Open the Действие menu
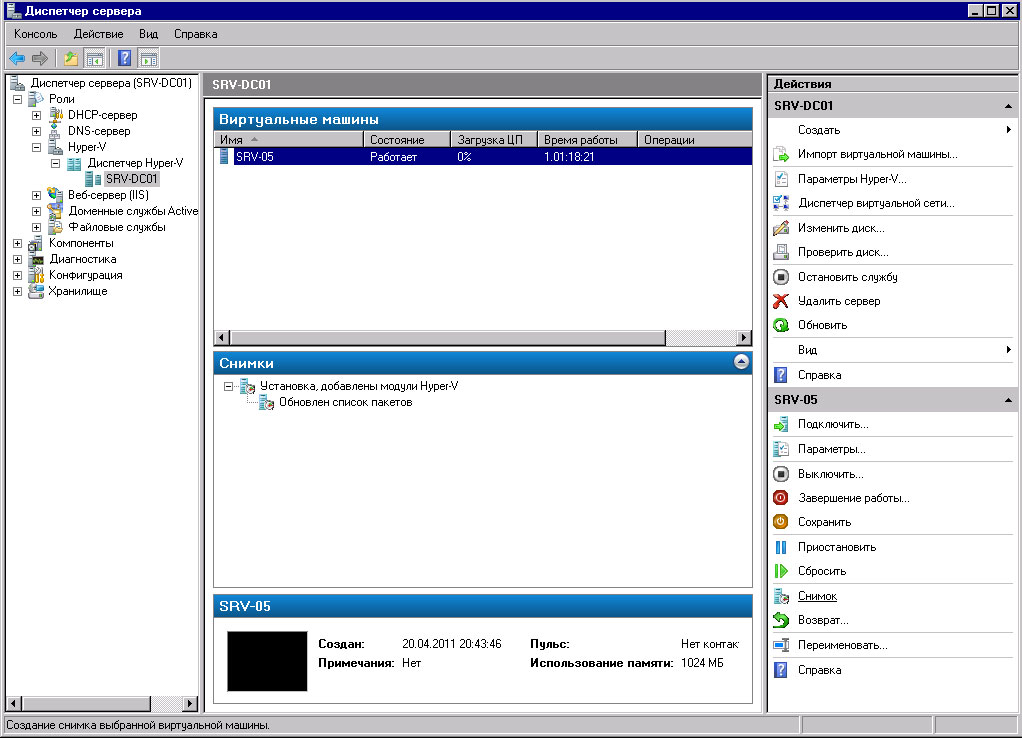The image size is (1022, 738). coord(98,34)
